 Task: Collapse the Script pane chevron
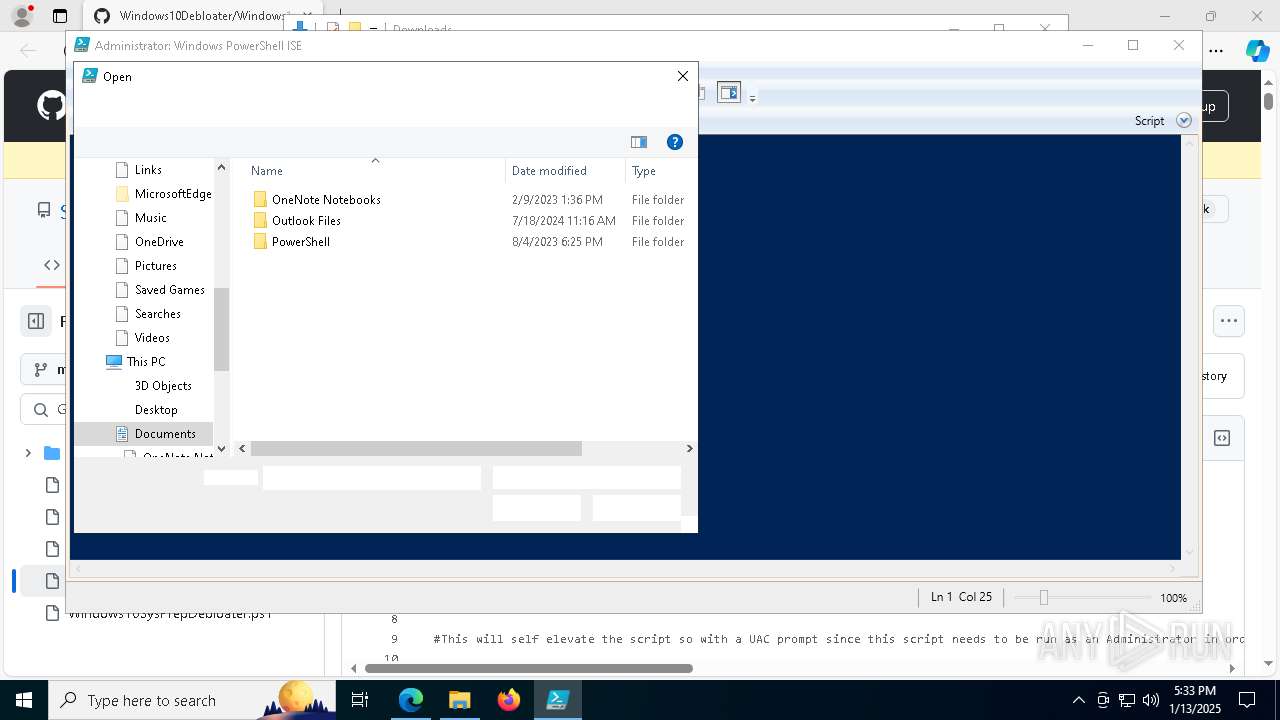click(x=1184, y=120)
